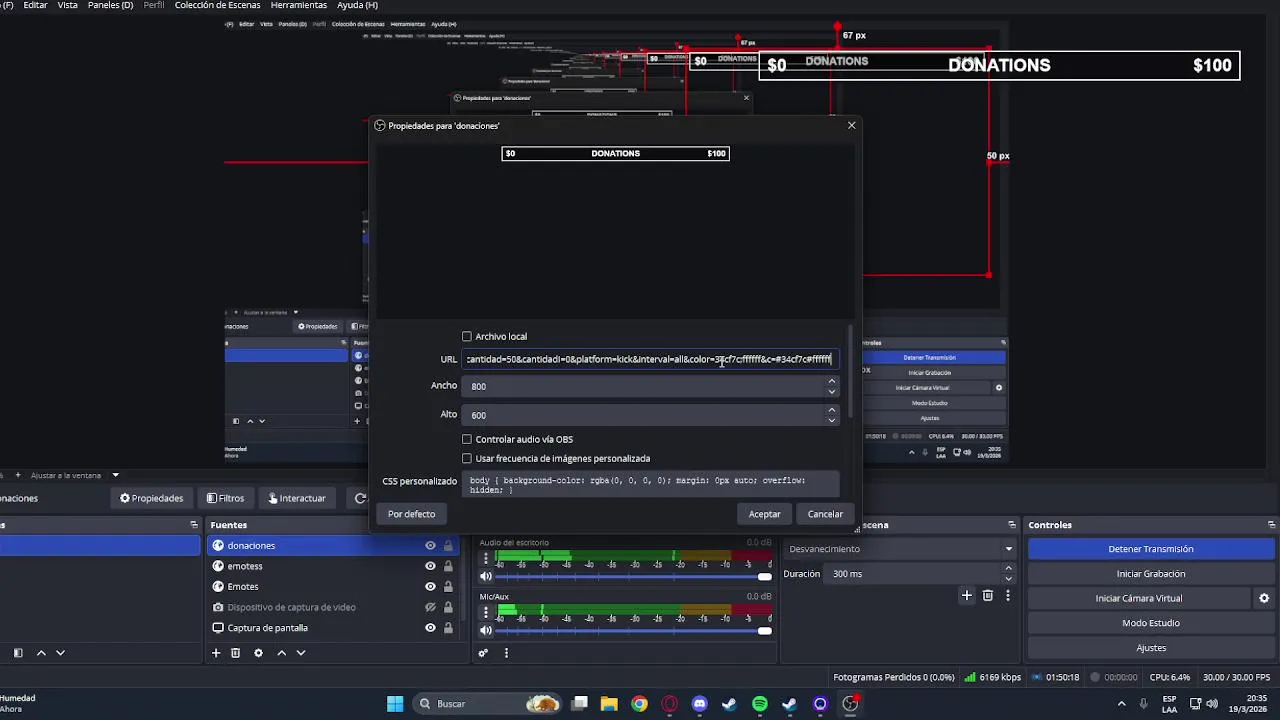This screenshot has width=1280, height=720.
Task: Open transition properties three-dots menu
Action: coord(1008,595)
